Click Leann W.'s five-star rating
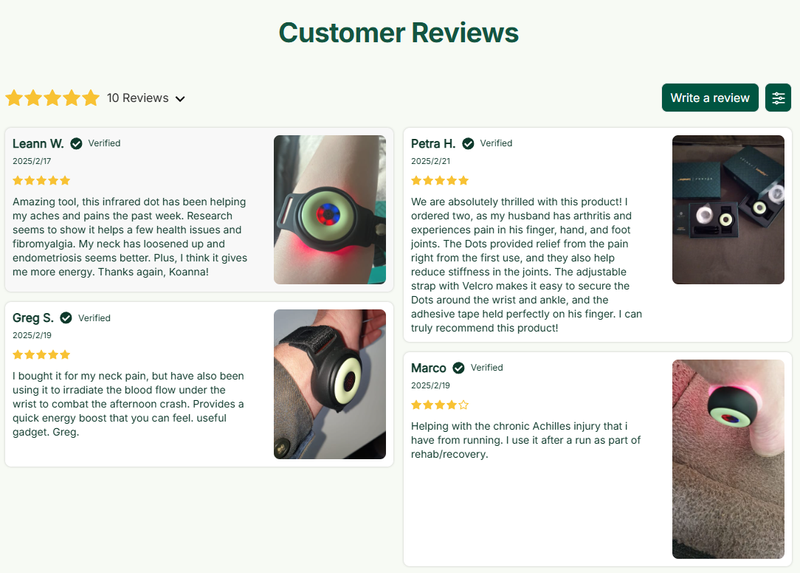 (x=41, y=181)
